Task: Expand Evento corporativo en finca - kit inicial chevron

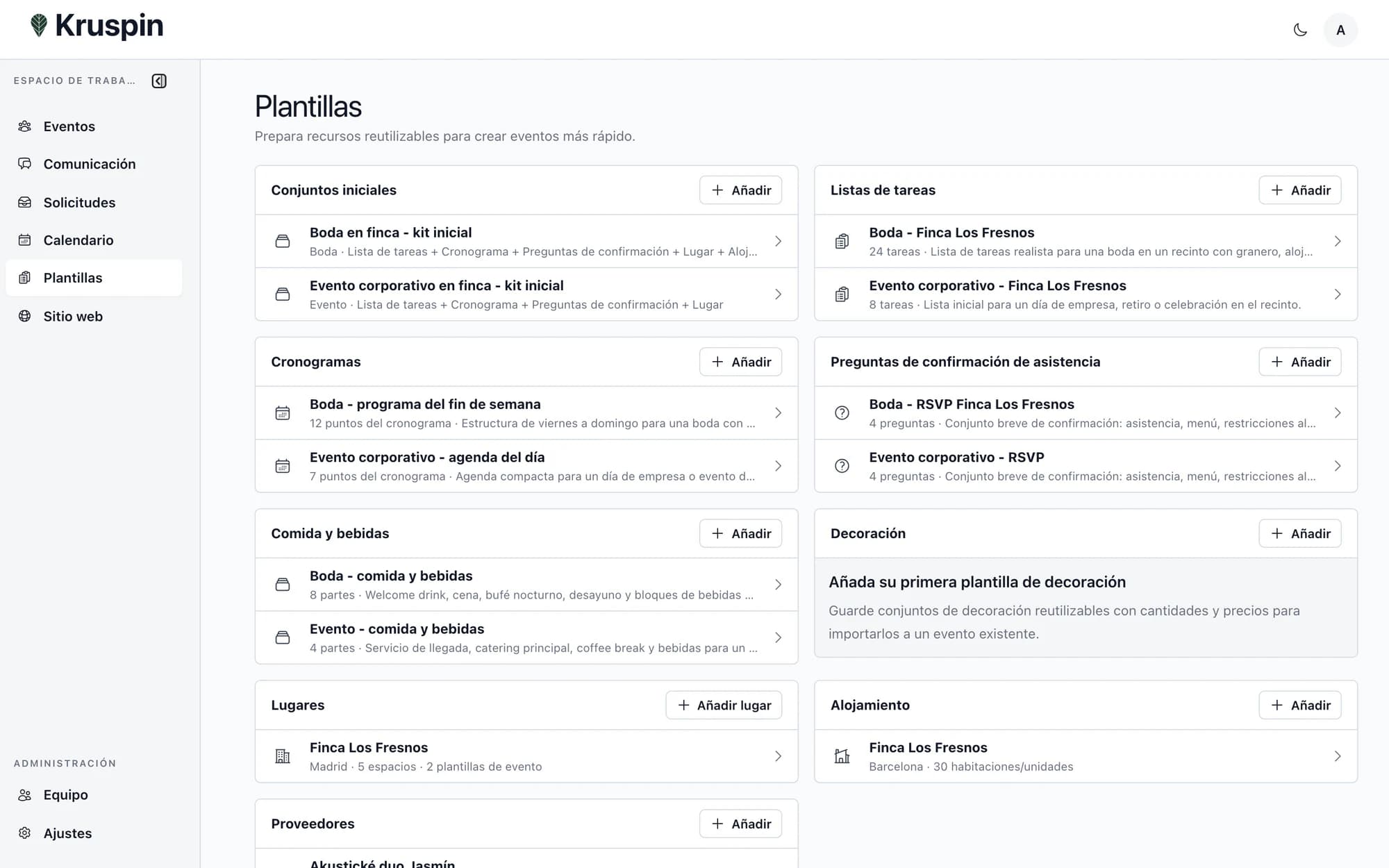Action: pyautogui.click(x=778, y=294)
